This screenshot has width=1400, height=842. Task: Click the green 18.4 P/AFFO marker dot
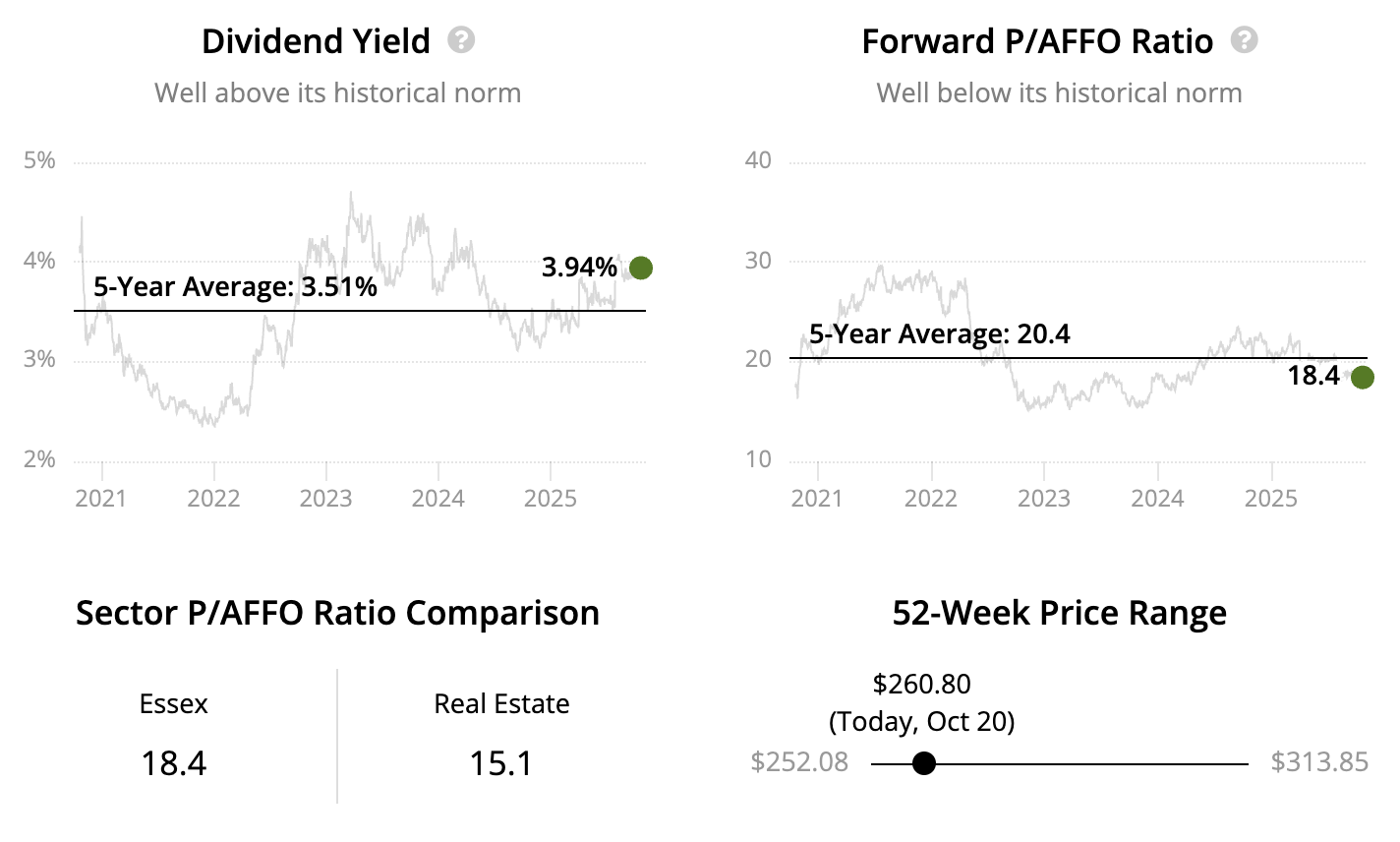coord(1362,377)
